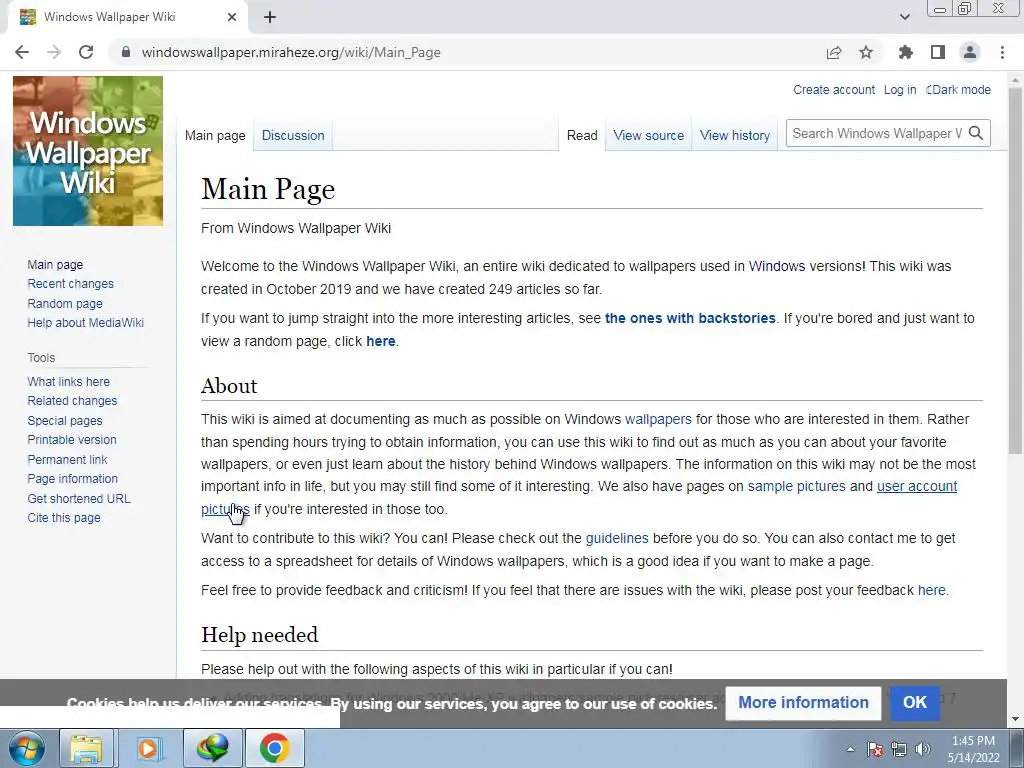Open Special pages
Image resolution: width=1024 pixels, height=768 pixels.
coord(65,421)
